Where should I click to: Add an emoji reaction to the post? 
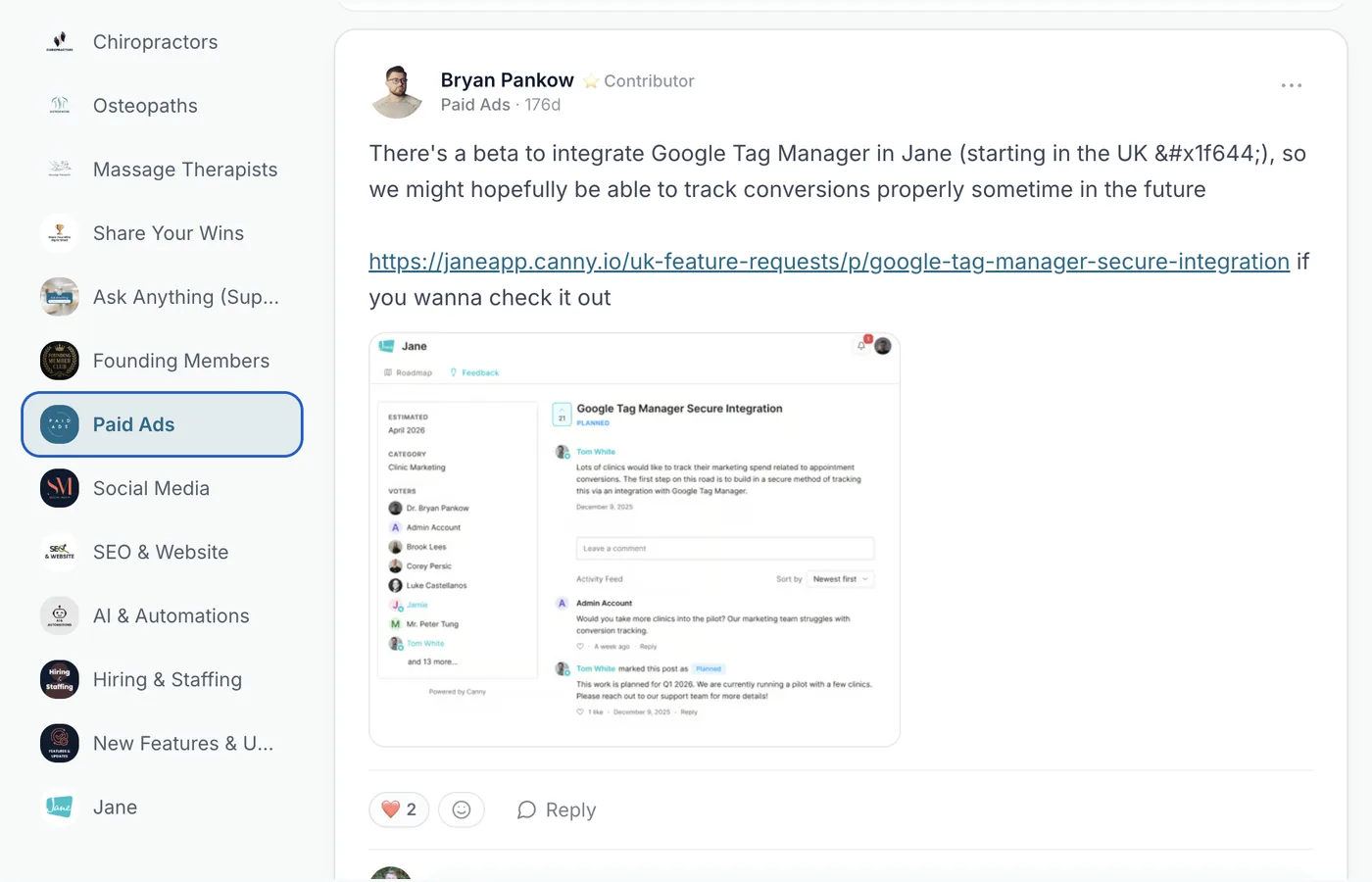click(462, 809)
